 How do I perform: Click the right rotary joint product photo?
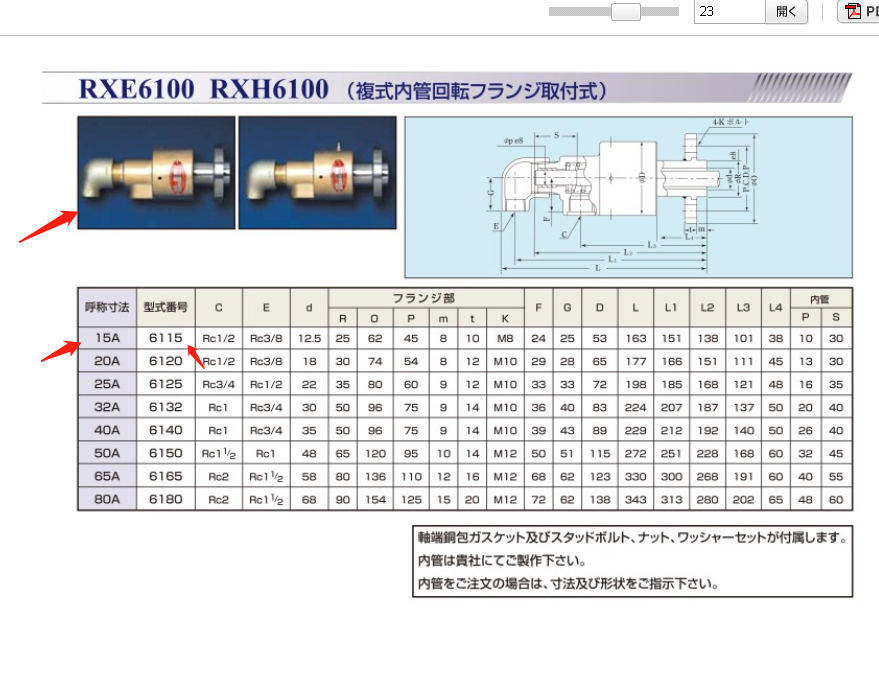pos(317,172)
